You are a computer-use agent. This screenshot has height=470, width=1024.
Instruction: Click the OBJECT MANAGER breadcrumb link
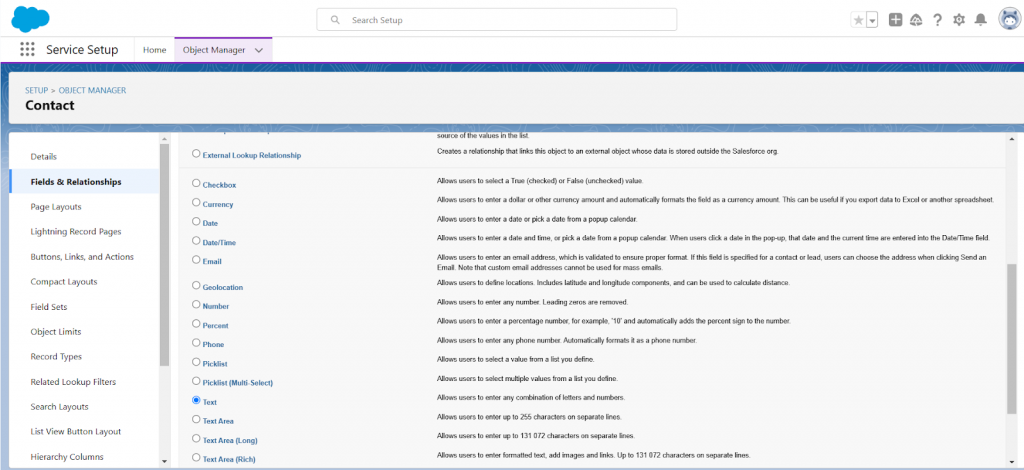(x=92, y=90)
